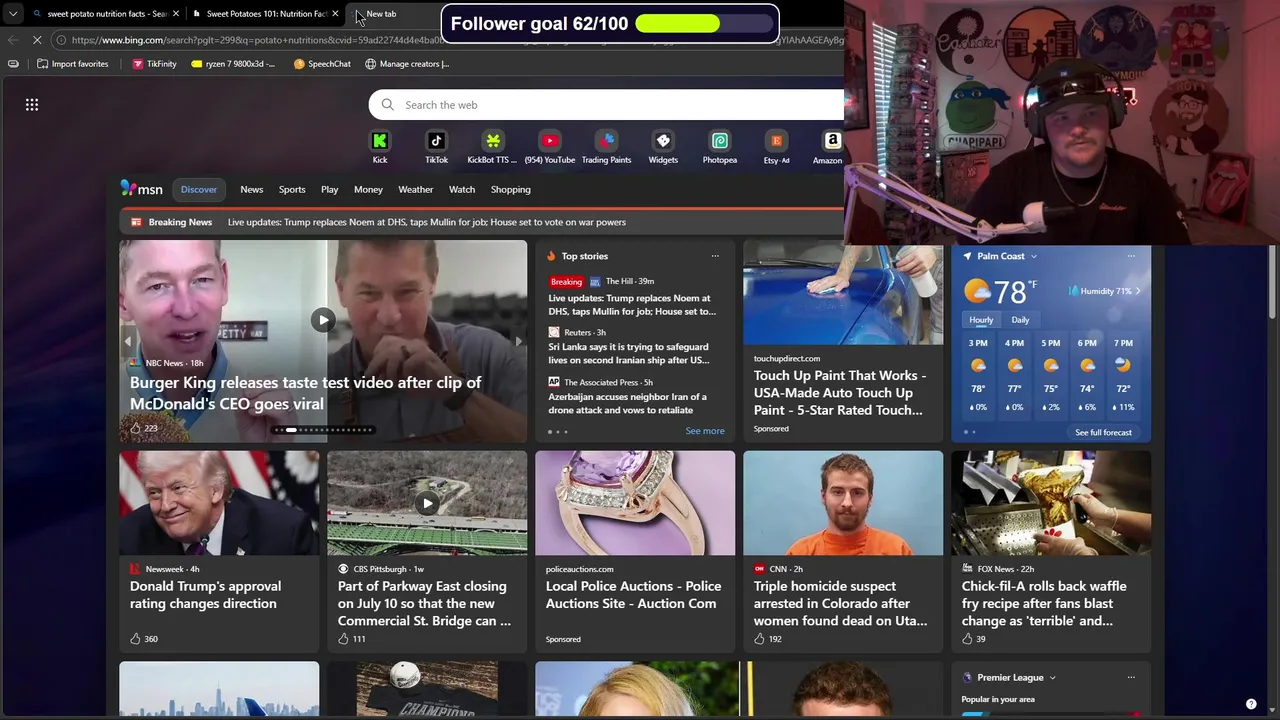
Task: Select the News tab
Action: click(x=251, y=189)
